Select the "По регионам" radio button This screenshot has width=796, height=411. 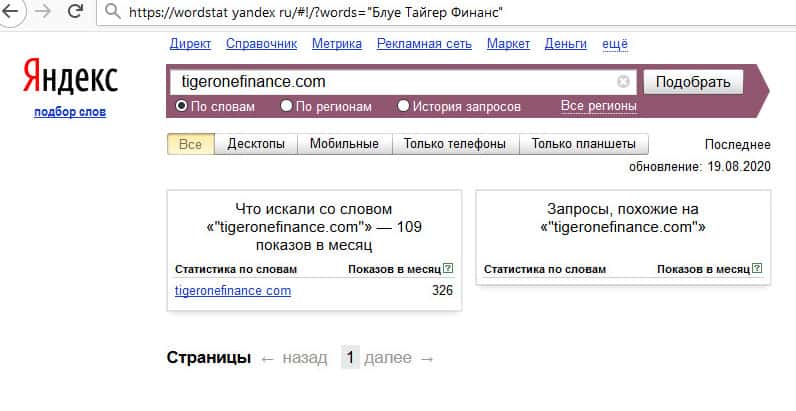287,106
